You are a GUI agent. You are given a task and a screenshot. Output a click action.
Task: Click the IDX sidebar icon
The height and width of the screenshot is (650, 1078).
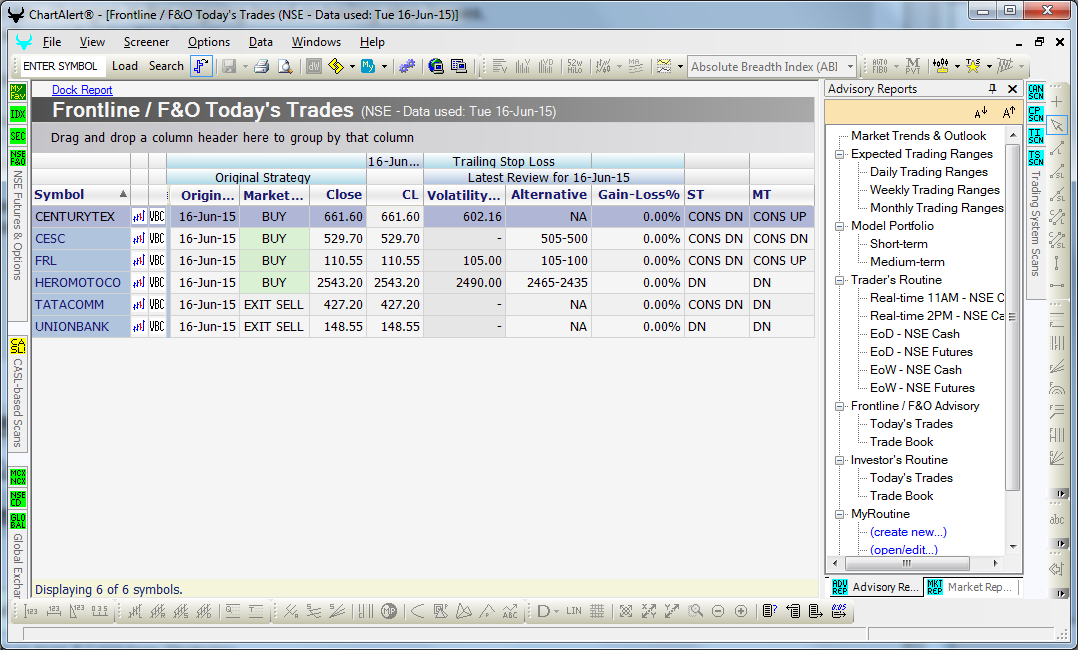(x=18, y=114)
